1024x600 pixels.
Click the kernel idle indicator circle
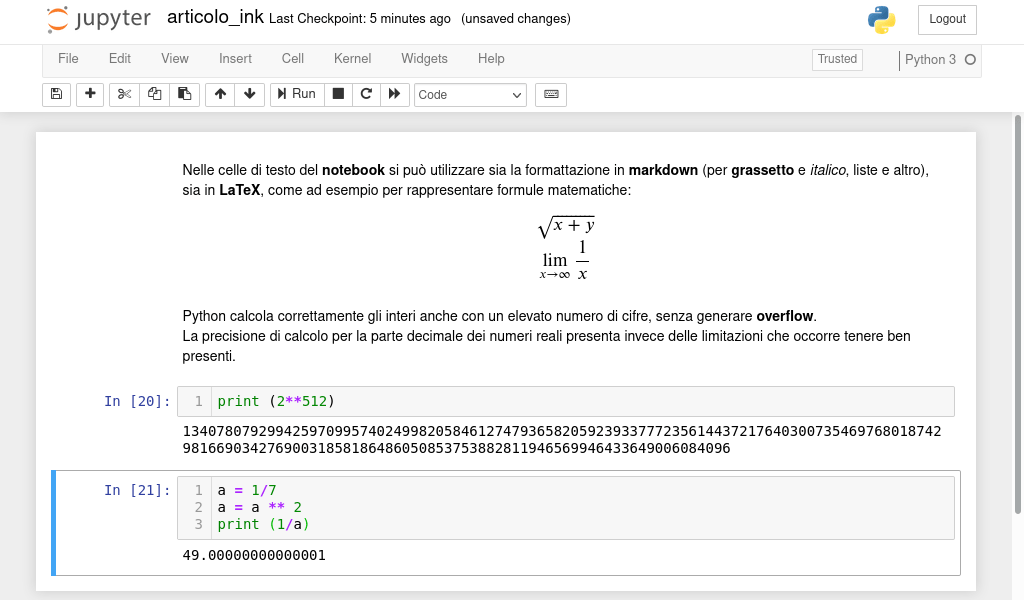pyautogui.click(x=970, y=59)
